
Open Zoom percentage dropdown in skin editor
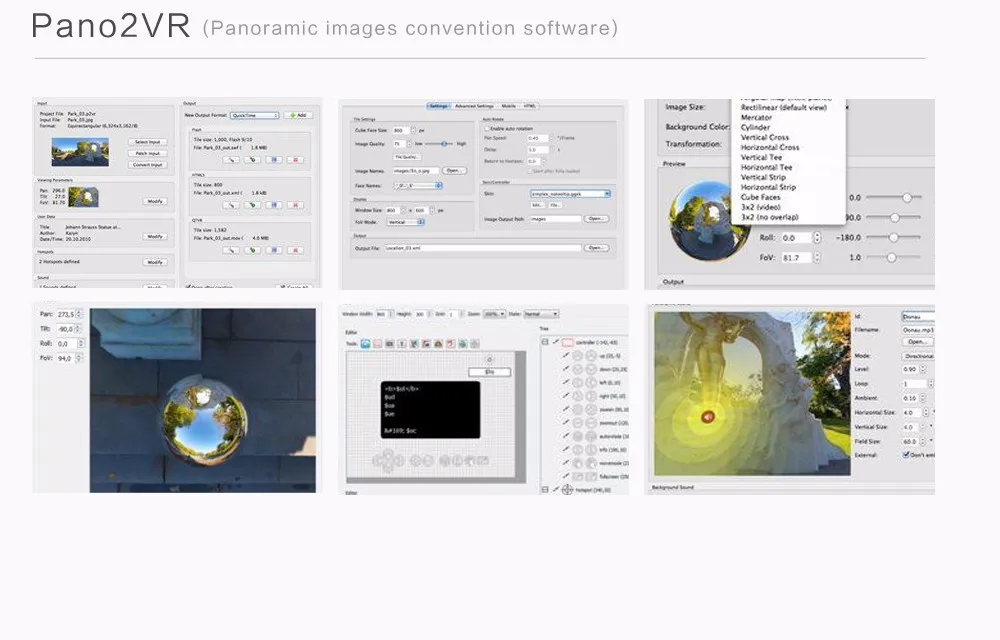[494, 314]
